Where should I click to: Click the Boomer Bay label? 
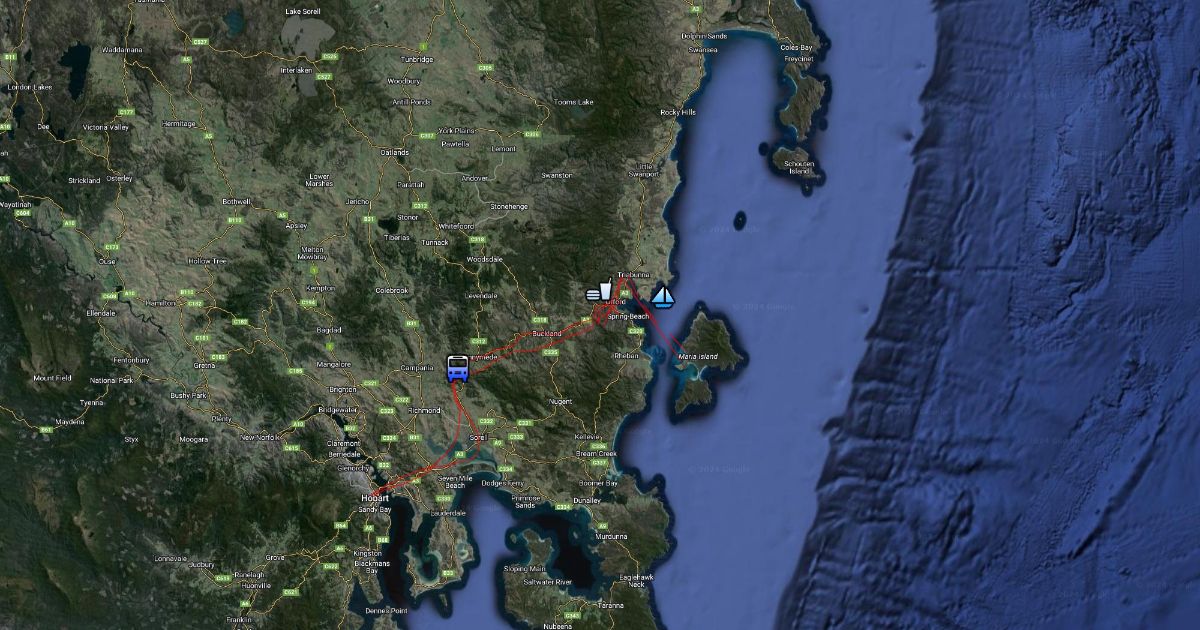point(598,483)
